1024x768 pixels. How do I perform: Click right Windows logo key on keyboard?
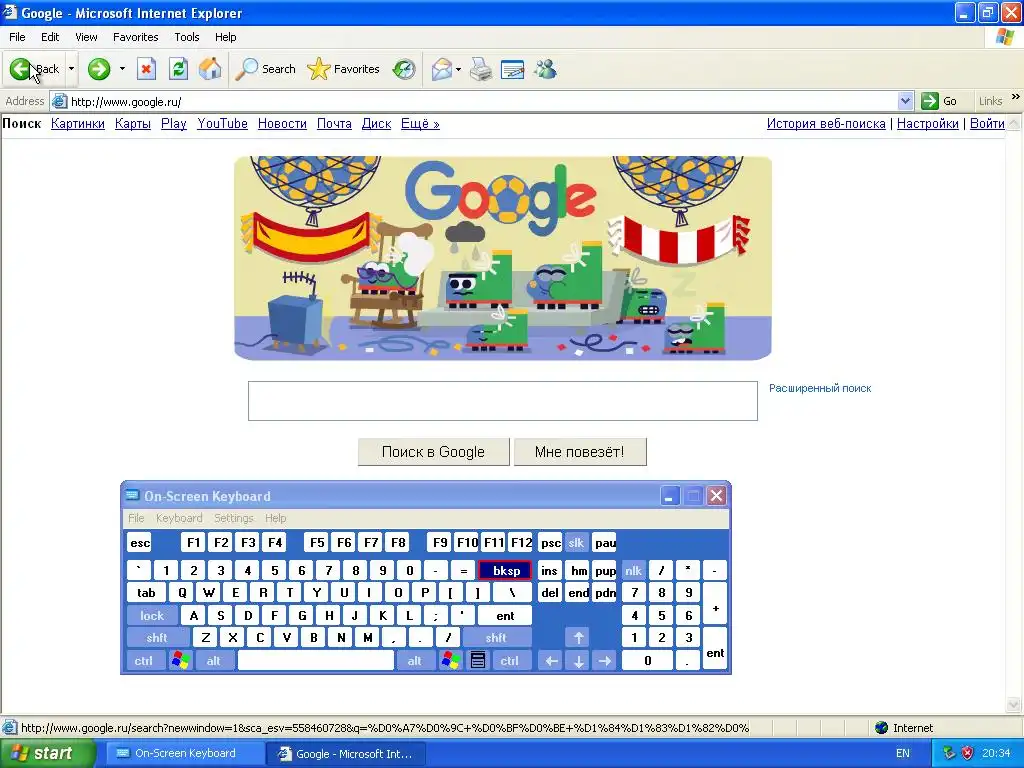coord(451,660)
